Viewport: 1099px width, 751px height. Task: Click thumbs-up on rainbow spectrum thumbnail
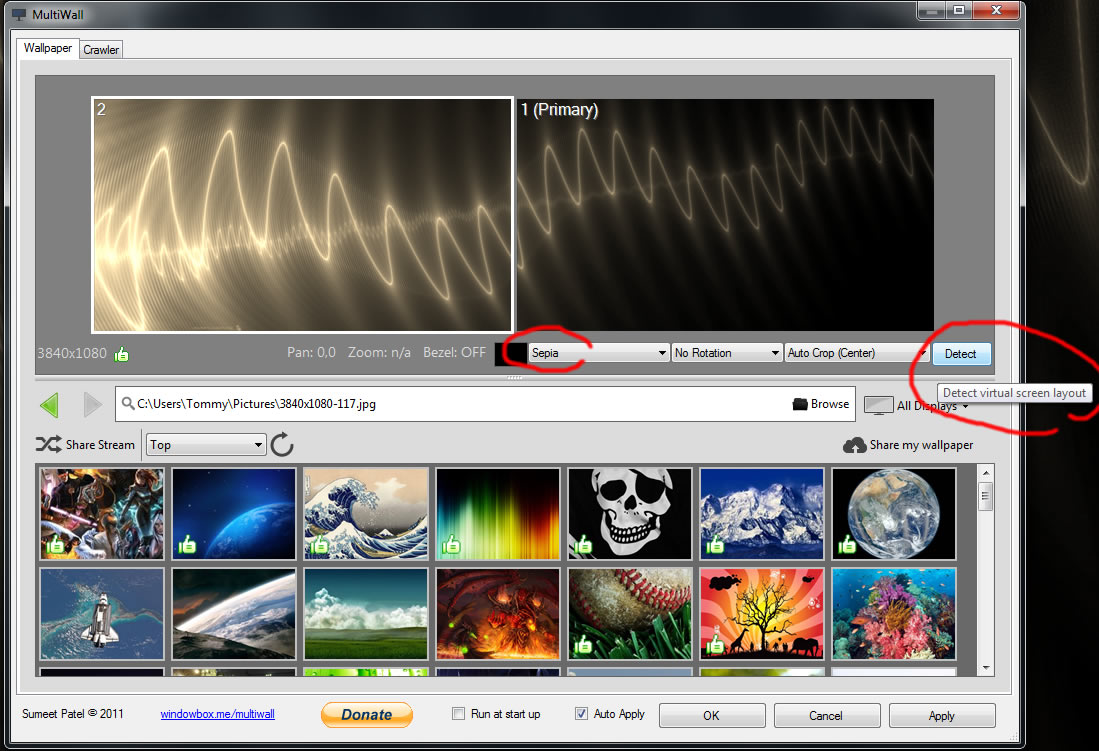click(451, 544)
